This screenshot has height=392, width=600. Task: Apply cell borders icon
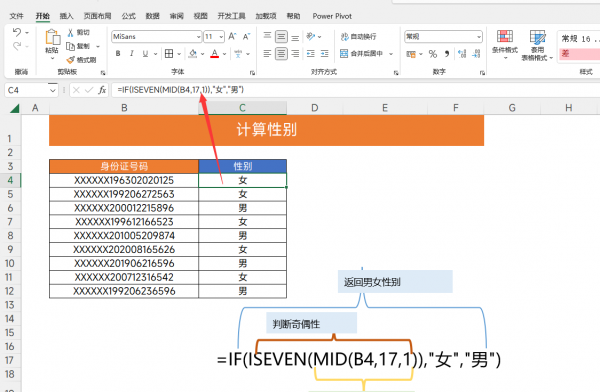point(169,54)
